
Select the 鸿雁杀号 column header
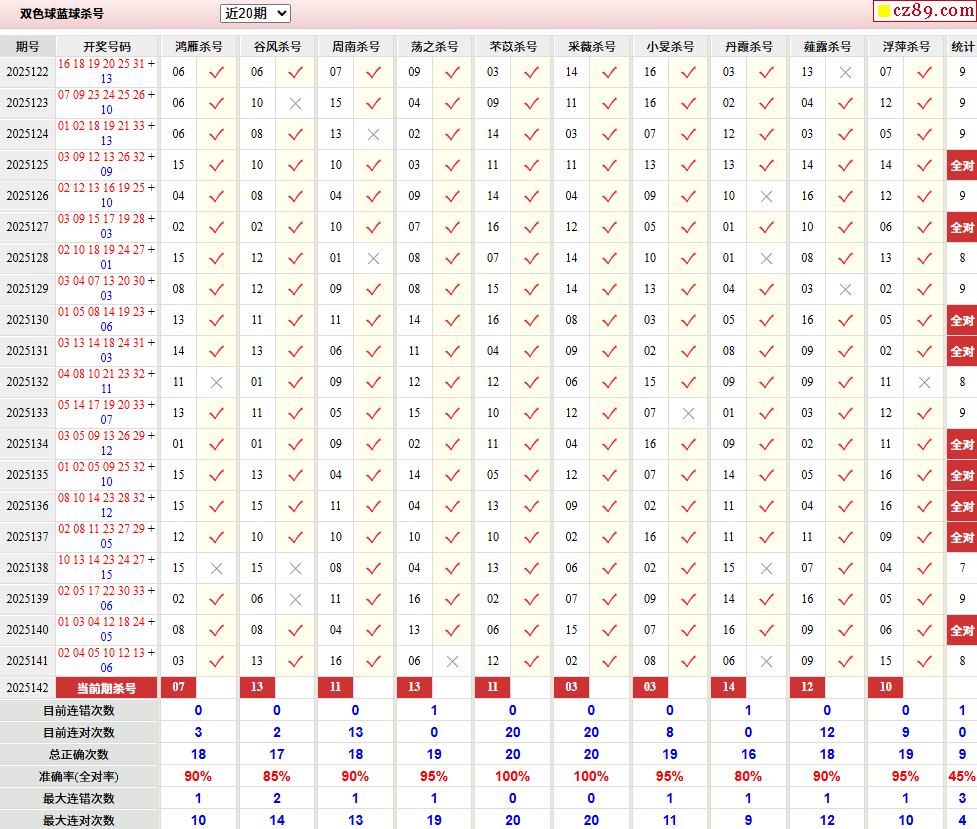click(x=198, y=46)
